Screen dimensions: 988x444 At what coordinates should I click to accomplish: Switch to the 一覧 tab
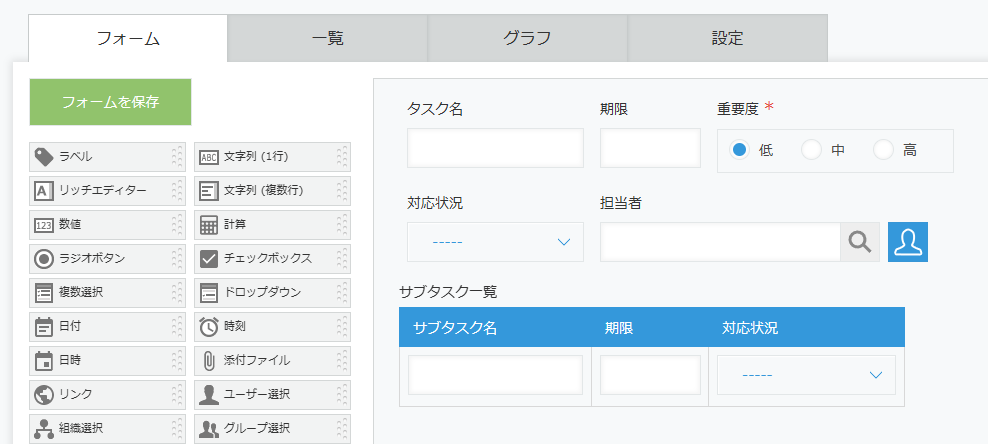pyautogui.click(x=328, y=40)
